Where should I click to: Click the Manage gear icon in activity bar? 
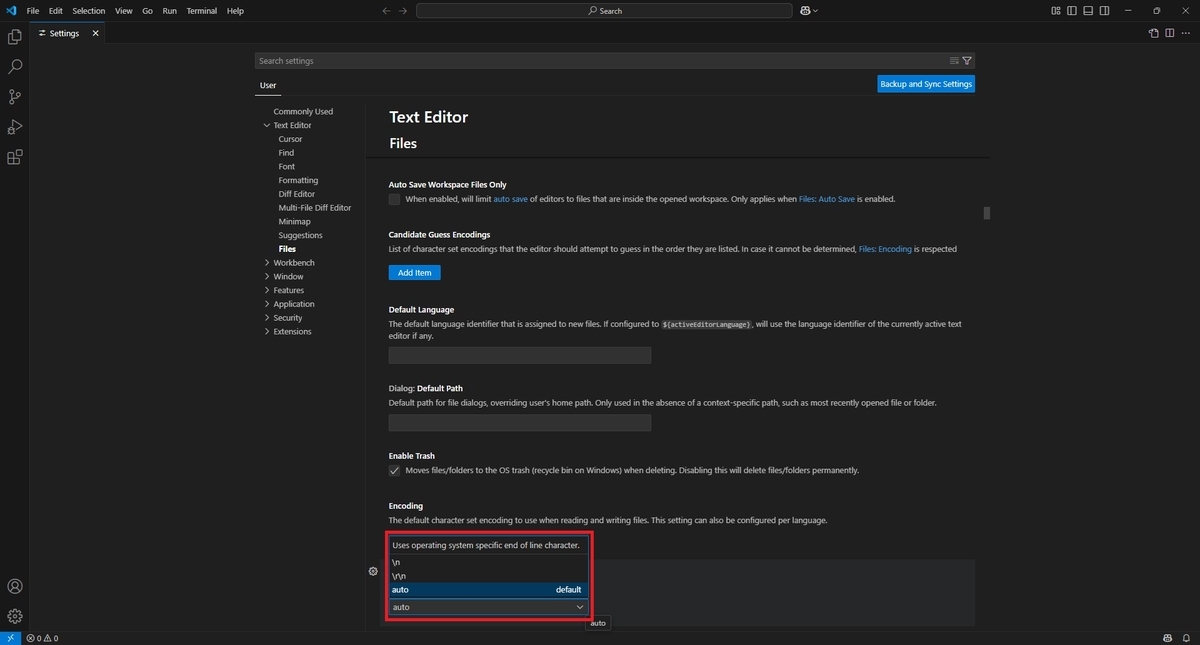(x=15, y=616)
